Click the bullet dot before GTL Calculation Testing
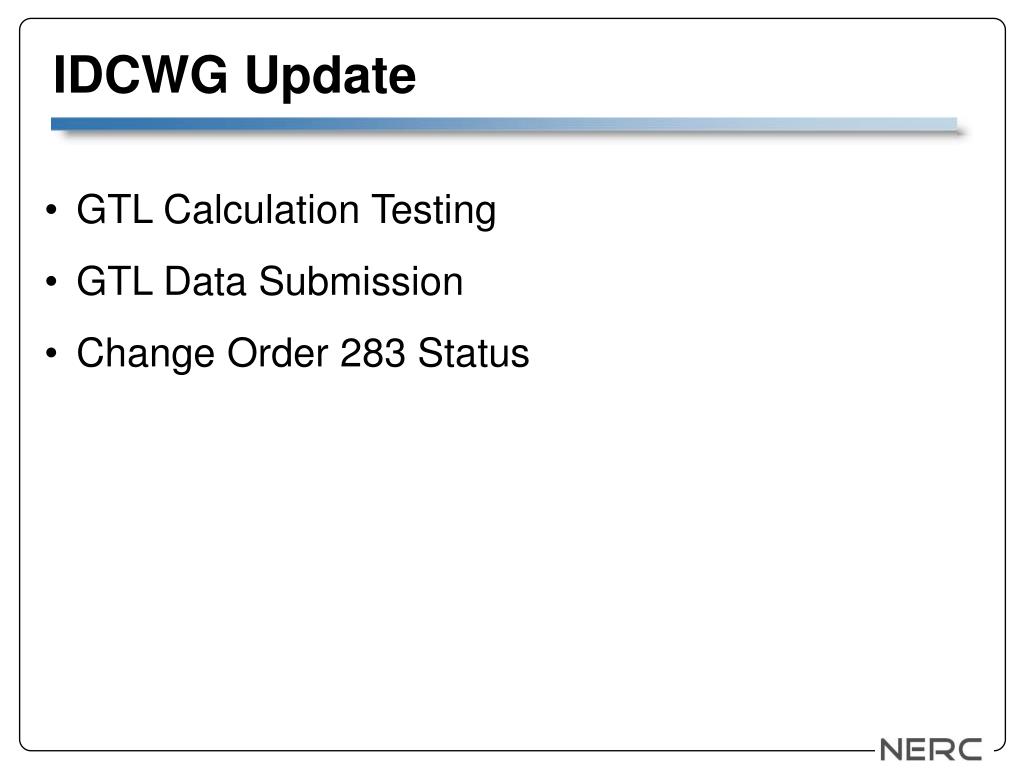Screen dimensions: 1024x768 52,210
